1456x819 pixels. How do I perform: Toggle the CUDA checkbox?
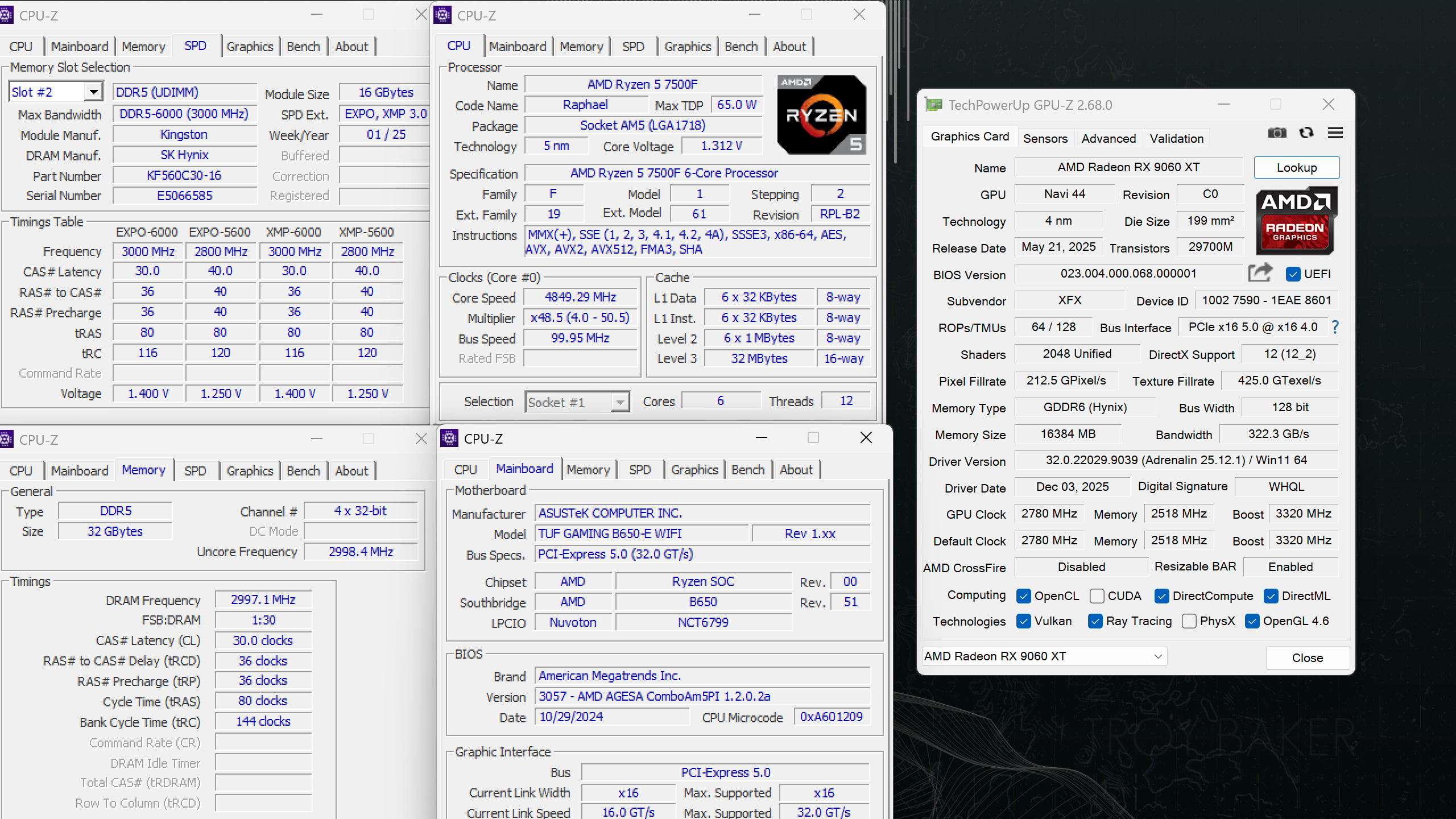pos(1097,596)
